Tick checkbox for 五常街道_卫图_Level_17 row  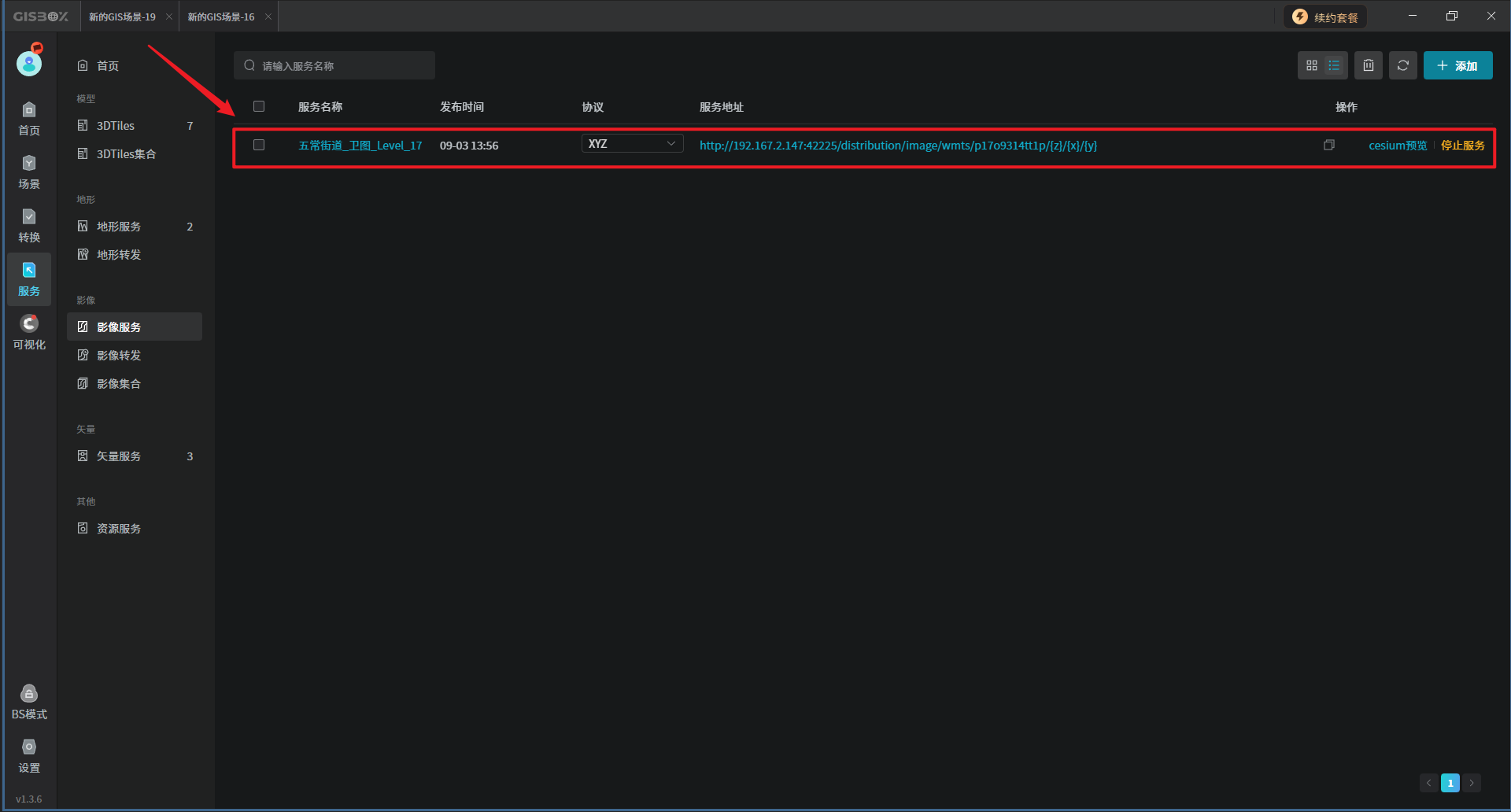(x=259, y=146)
